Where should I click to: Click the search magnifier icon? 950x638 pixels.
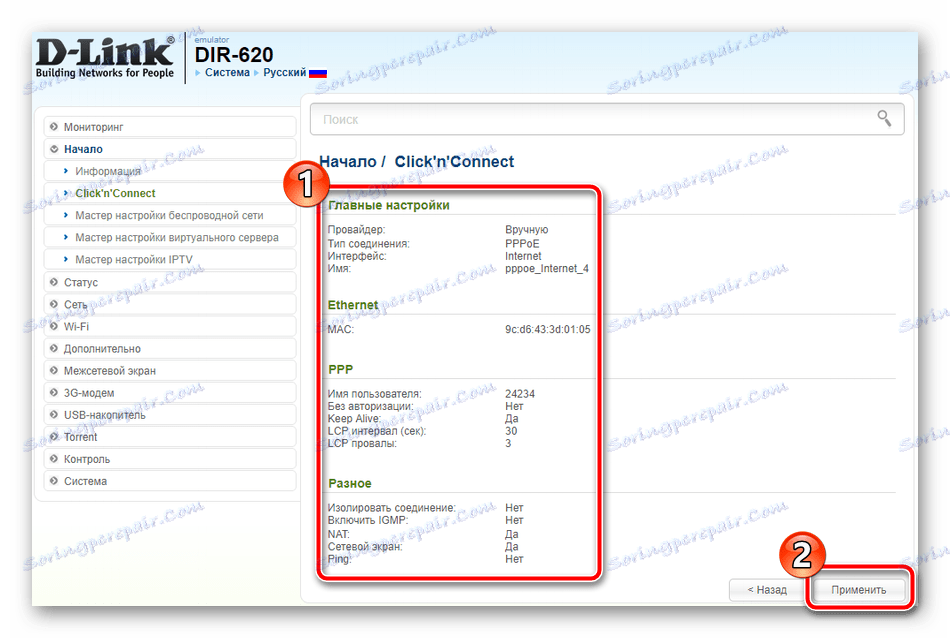pos(884,118)
